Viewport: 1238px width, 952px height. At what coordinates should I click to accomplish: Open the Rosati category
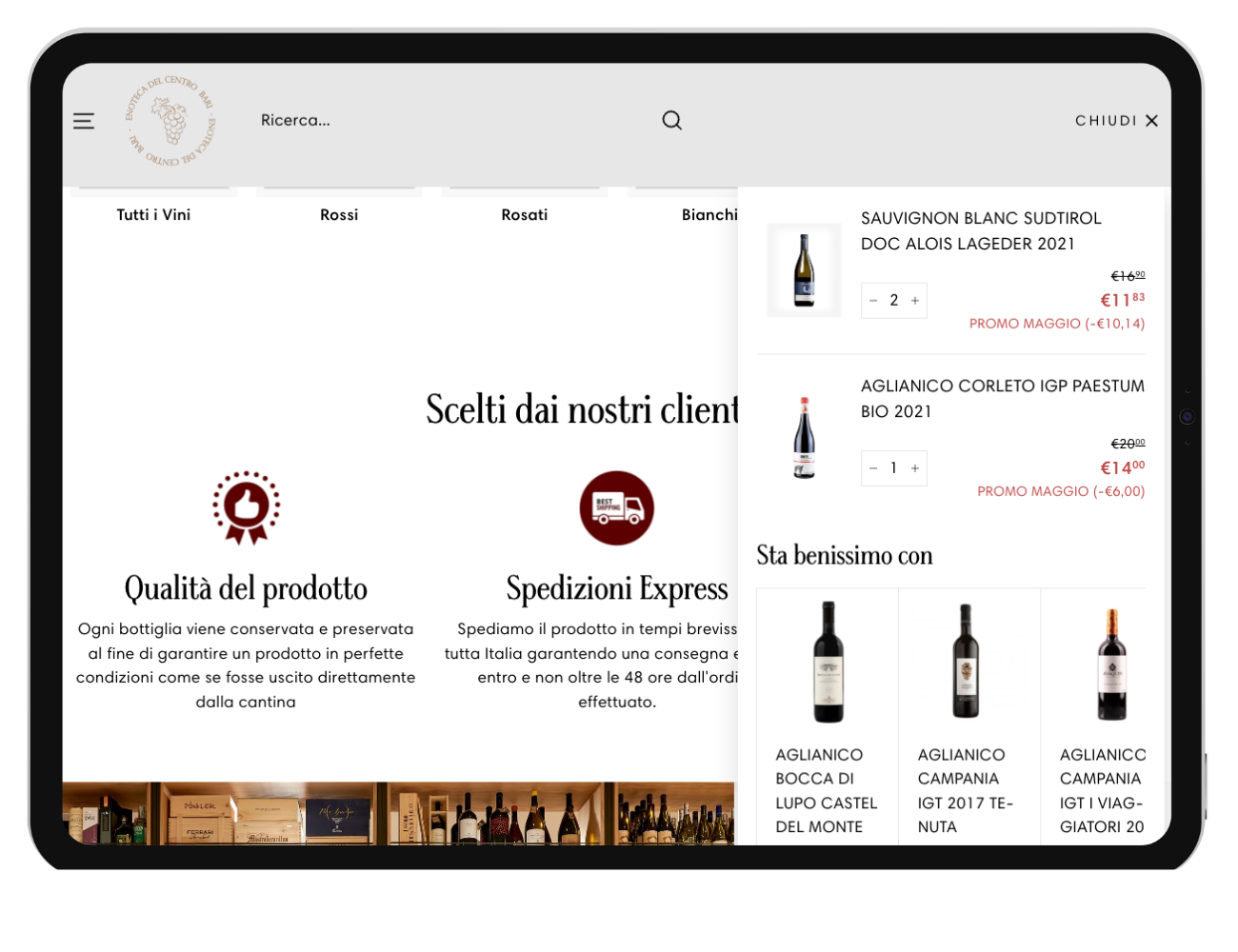coord(525,215)
